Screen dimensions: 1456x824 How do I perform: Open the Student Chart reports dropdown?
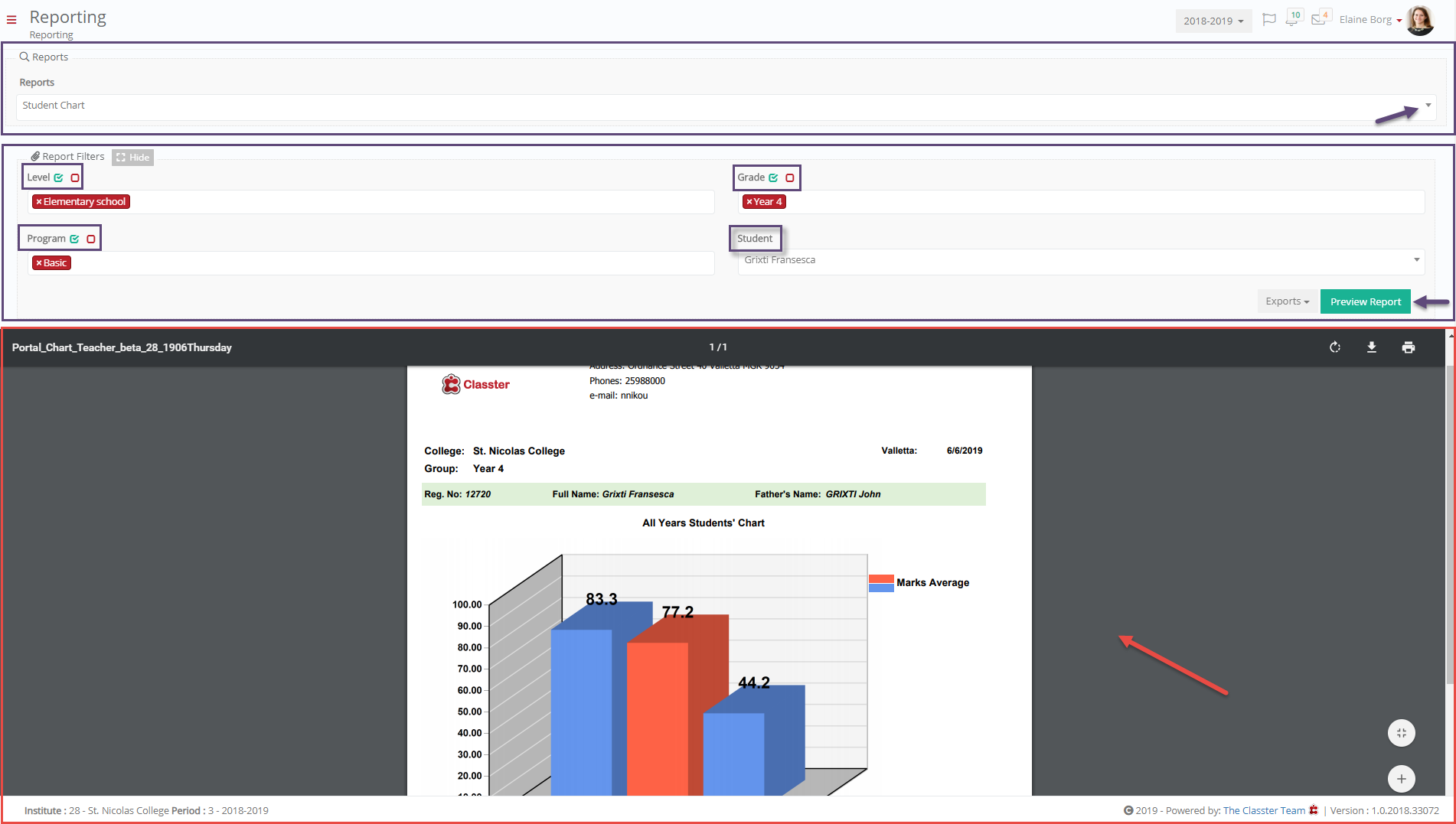(x=726, y=106)
